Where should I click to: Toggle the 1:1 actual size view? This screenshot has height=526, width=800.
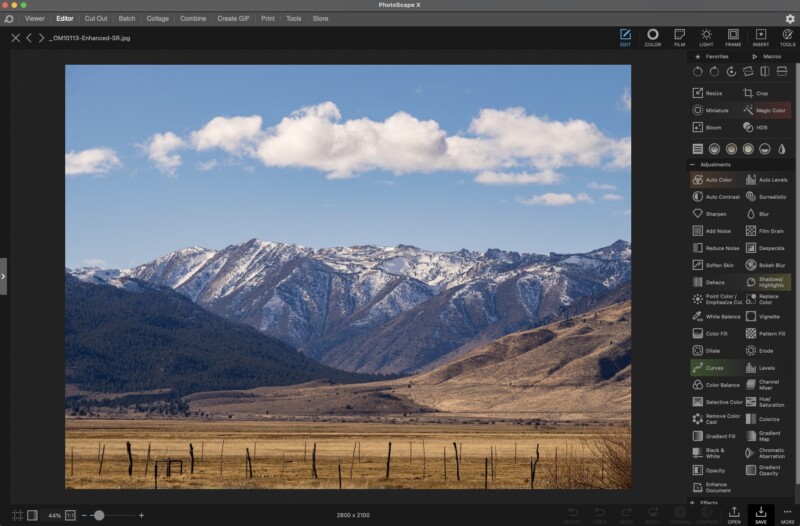tap(70, 515)
